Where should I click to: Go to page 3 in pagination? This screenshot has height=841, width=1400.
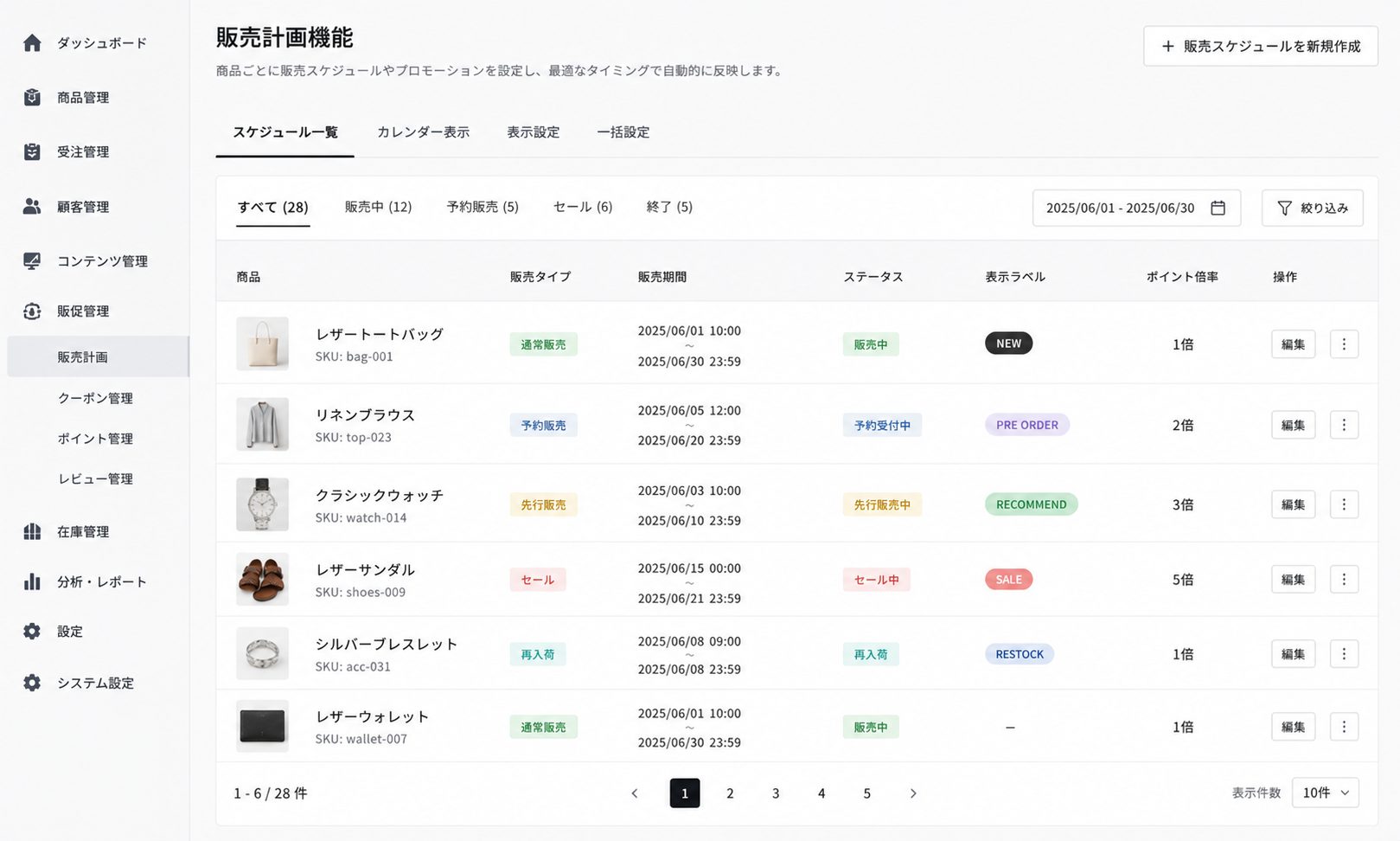click(x=776, y=793)
